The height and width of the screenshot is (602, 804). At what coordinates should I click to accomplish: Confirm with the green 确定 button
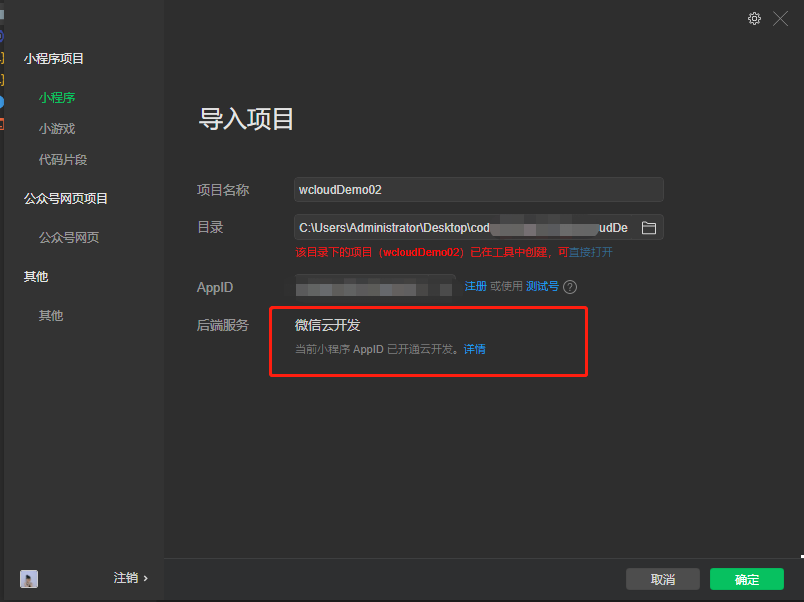(747, 579)
